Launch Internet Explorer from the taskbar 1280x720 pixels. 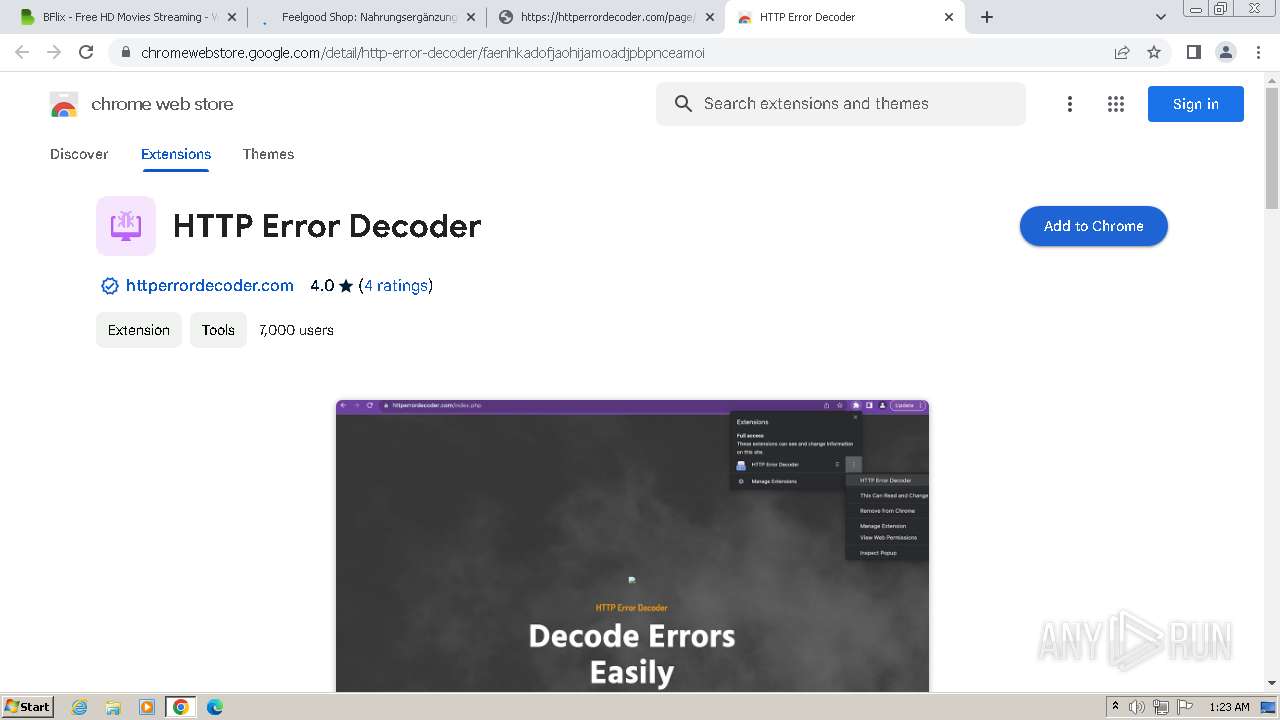[x=80, y=707]
